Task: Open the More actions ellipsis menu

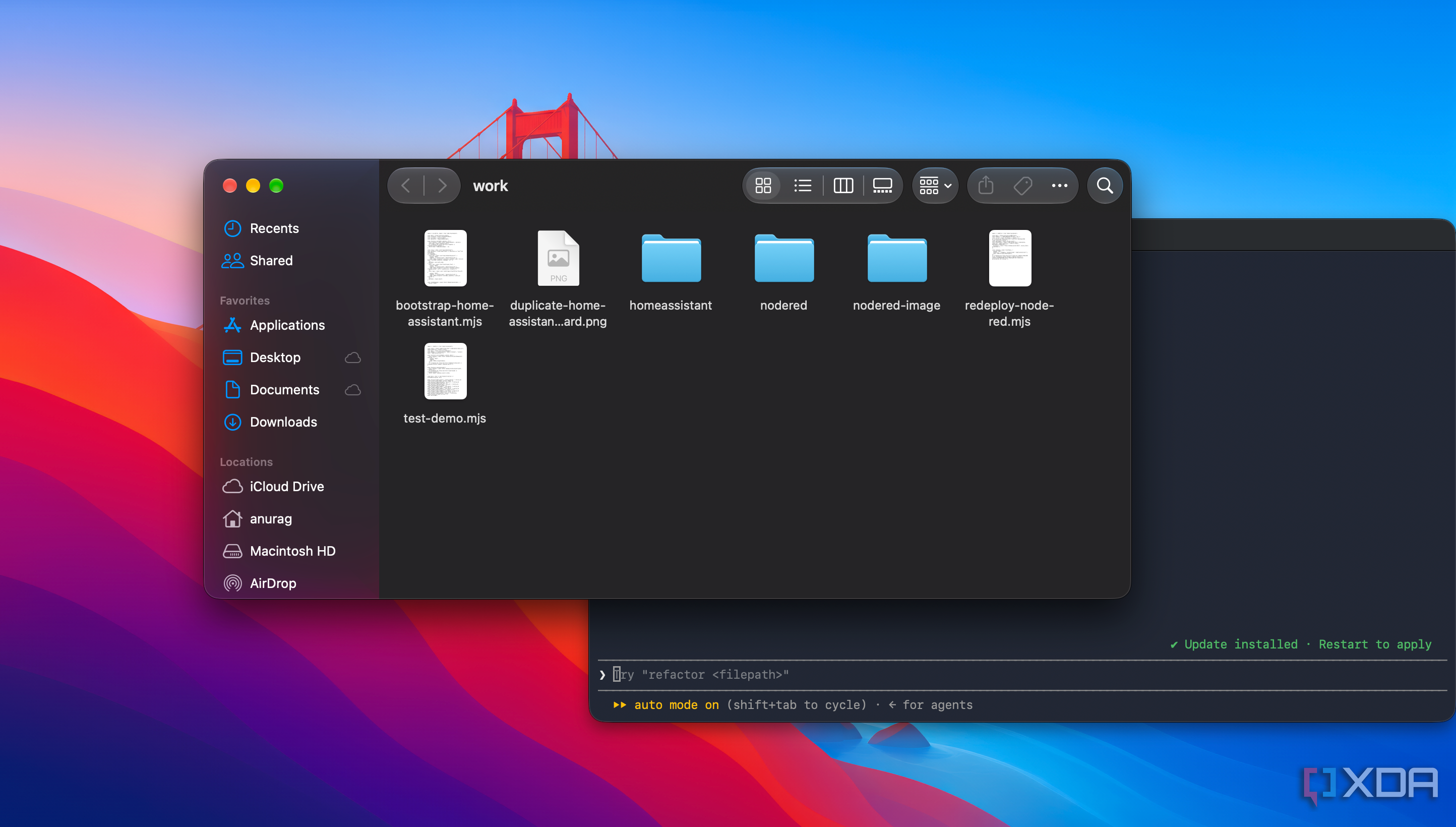Action: point(1060,186)
